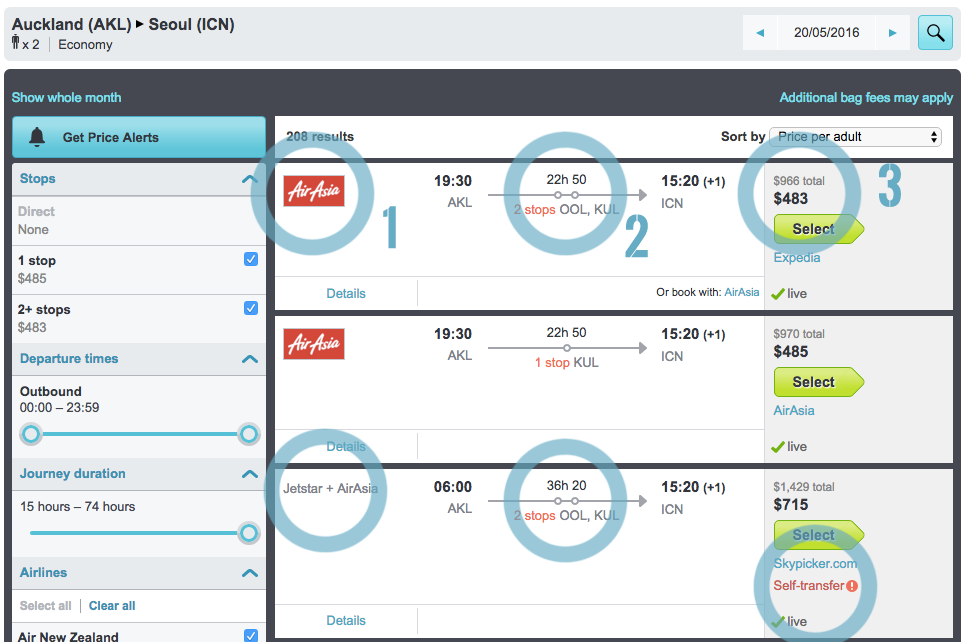Click the Self-transfer warning icon
This screenshot has height=642, width=976.
tap(852, 586)
